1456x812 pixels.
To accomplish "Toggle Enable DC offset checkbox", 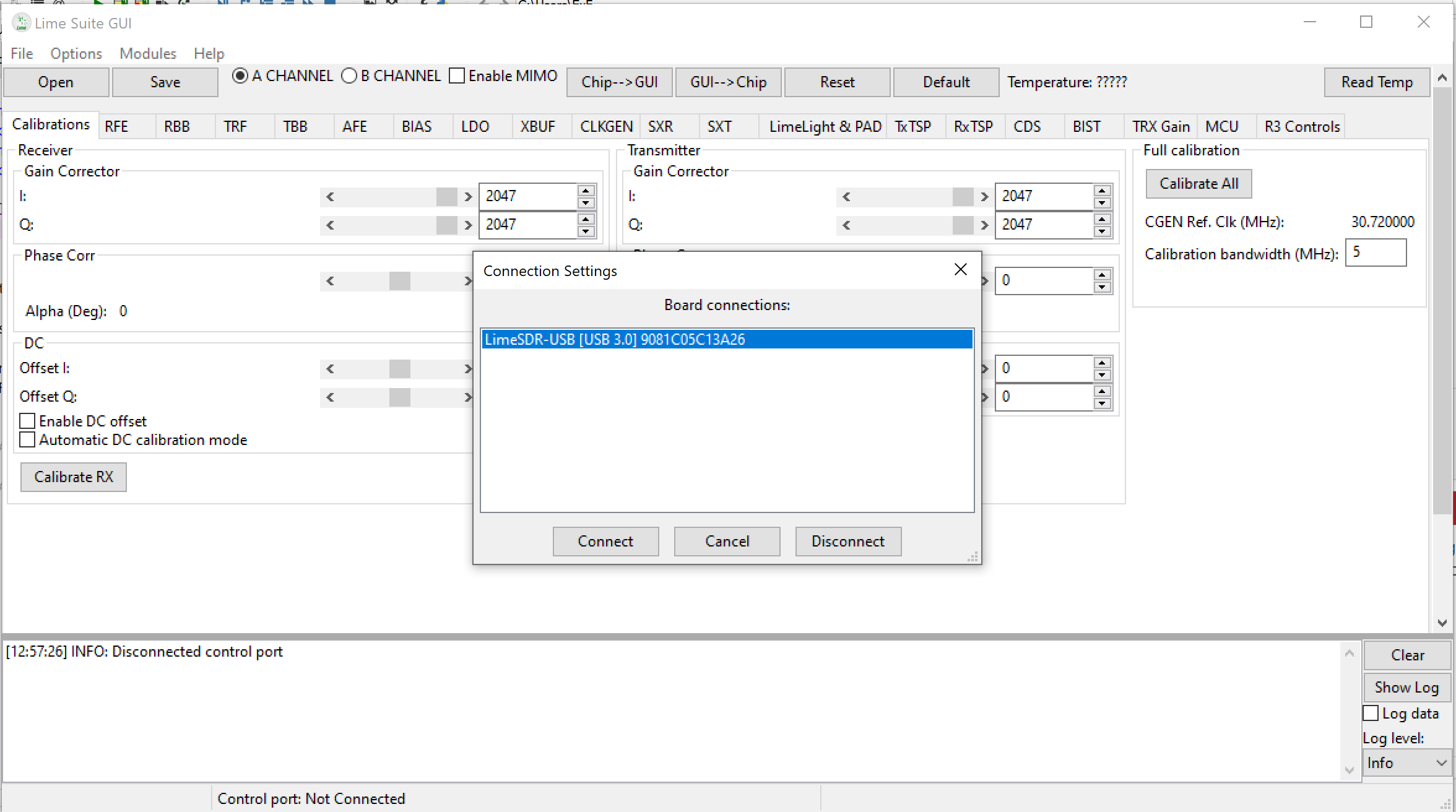I will coord(27,421).
